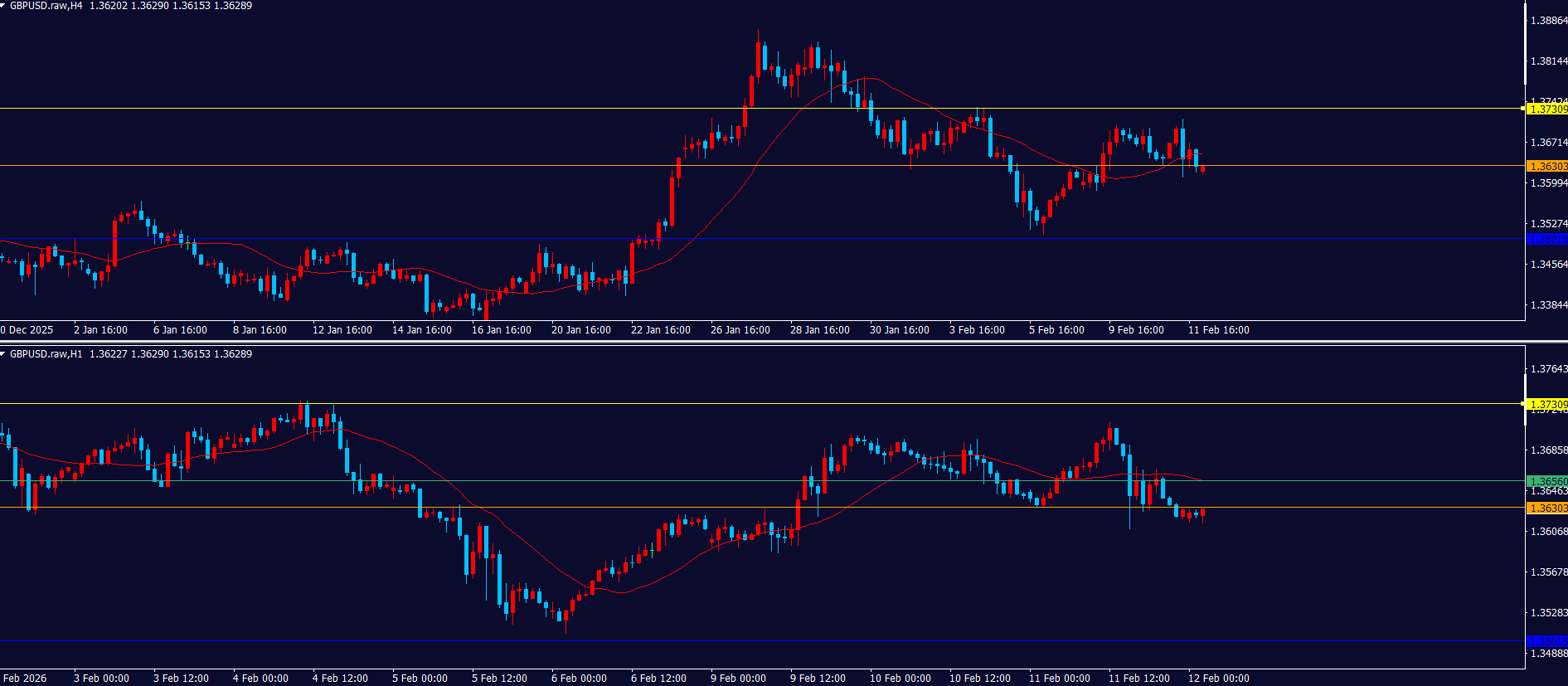Select green 1.36560 price tag on H1 chart
The width and height of the screenshot is (1568, 686).
[1547, 481]
